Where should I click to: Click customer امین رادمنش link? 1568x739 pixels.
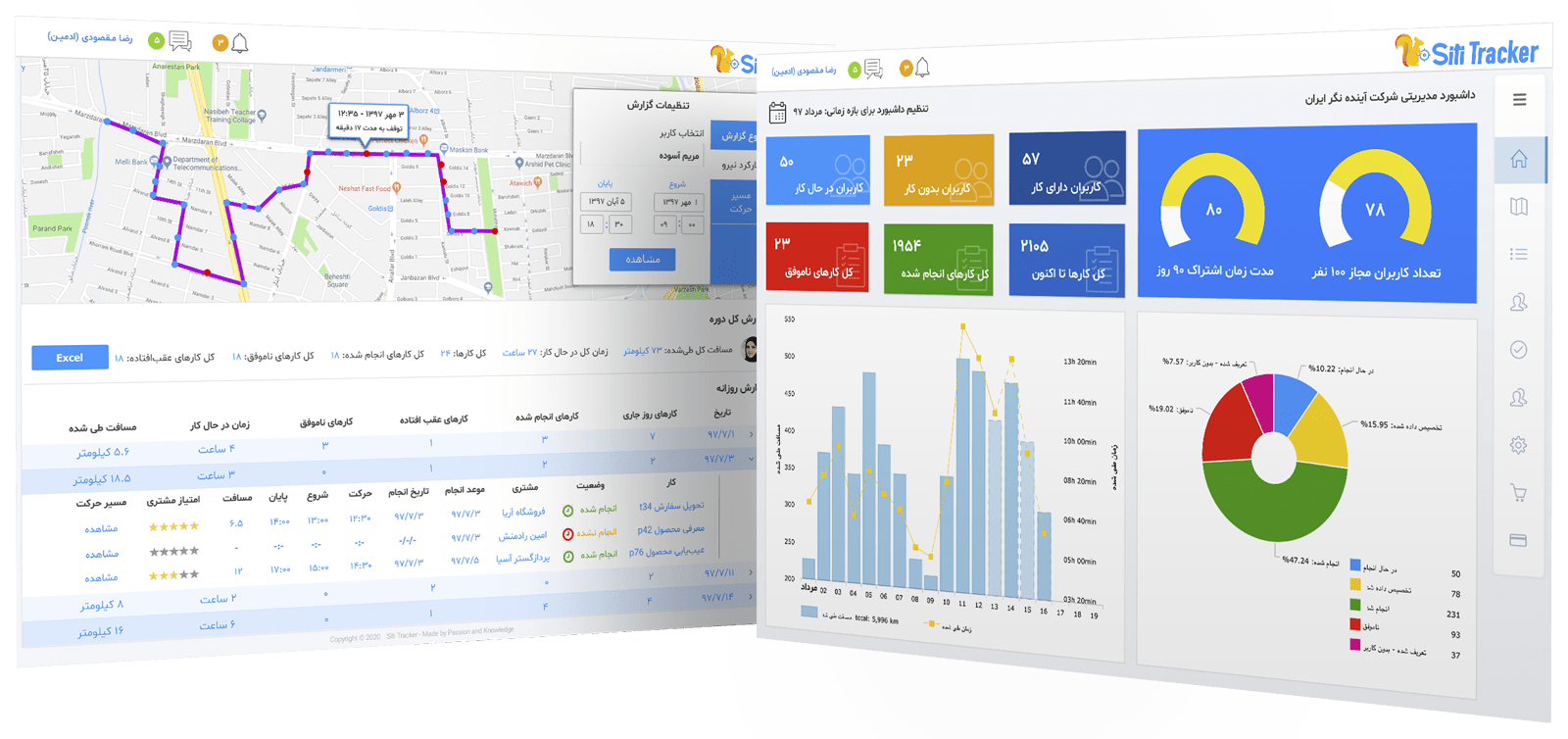pos(522,536)
